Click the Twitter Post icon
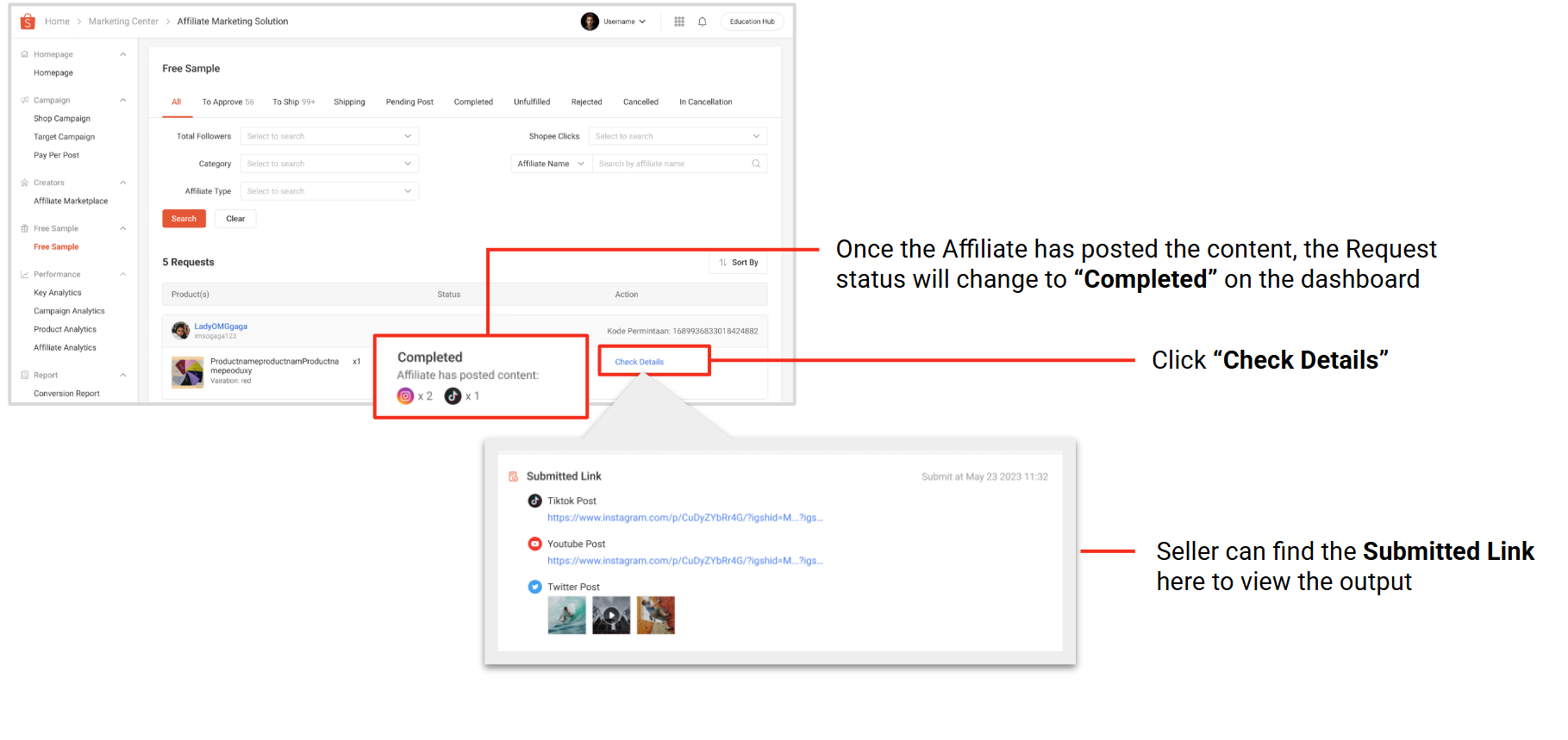The image size is (1568, 740). [535, 588]
